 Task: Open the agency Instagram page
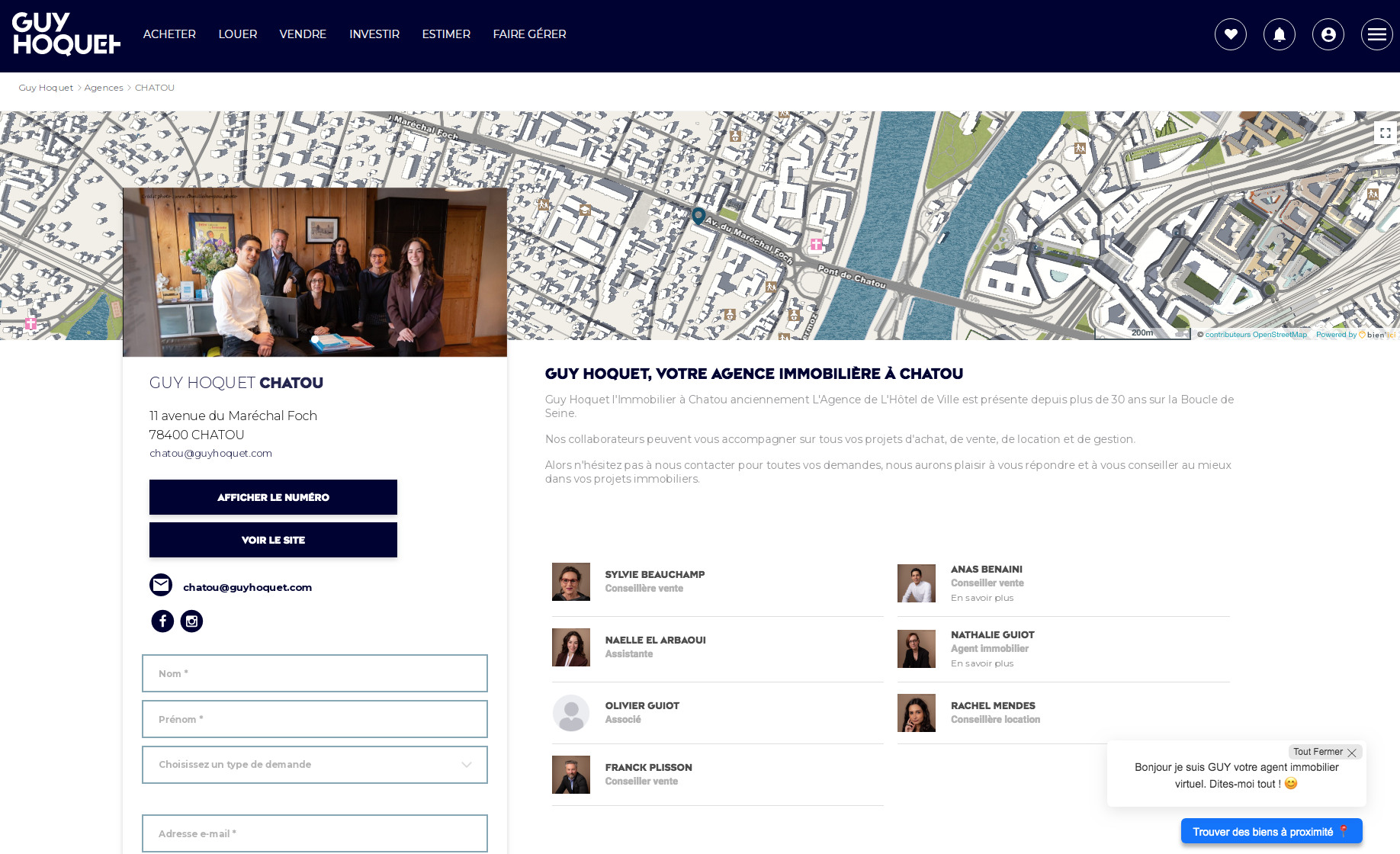(191, 621)
